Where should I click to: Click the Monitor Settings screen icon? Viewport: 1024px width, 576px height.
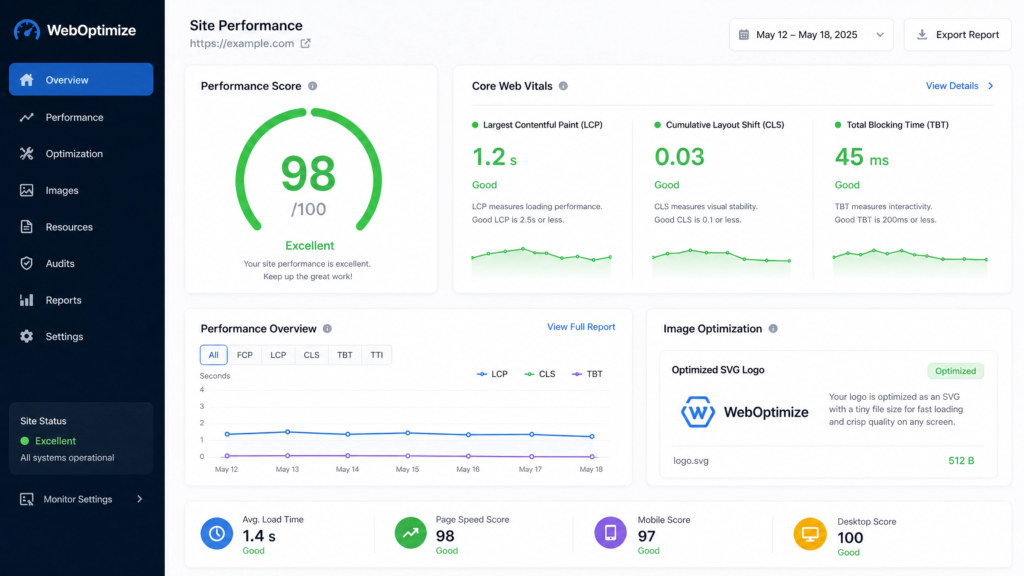tap(26, 499)
